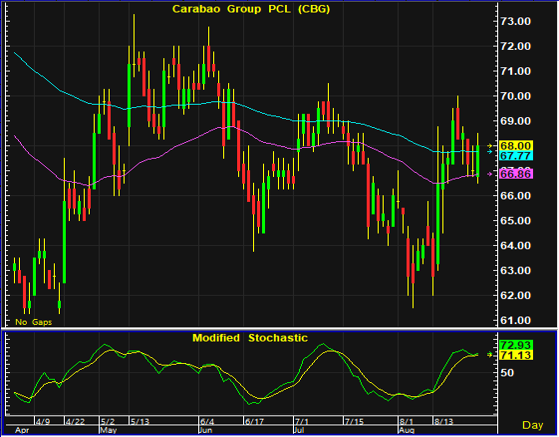
Task: Click the 7/15 date marker
Action: click(x=354, y=421)
